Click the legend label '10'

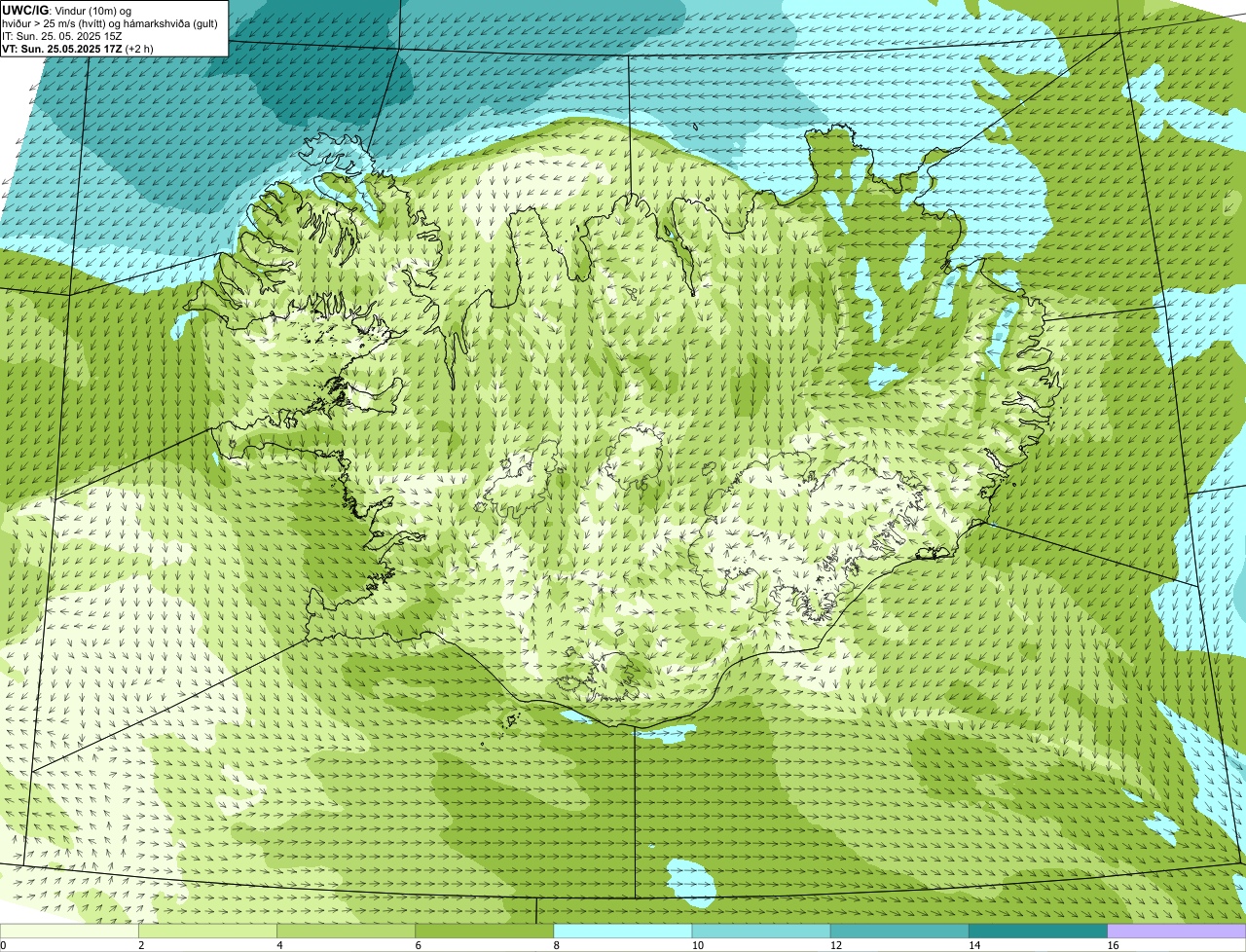[x=697, y=945]
